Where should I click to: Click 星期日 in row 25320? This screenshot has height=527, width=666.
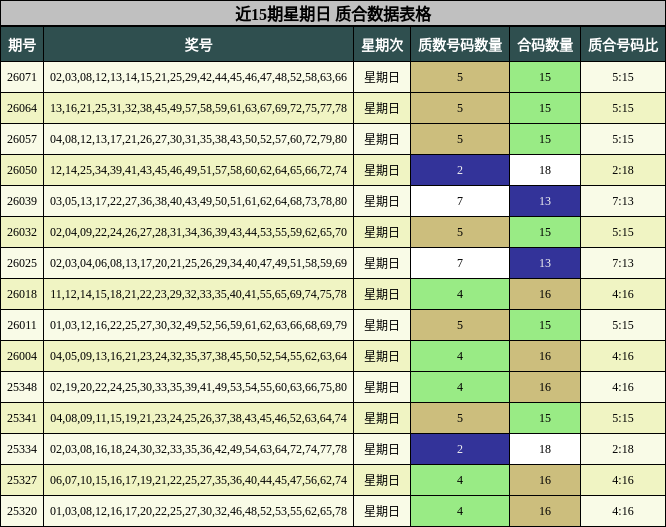382,511
